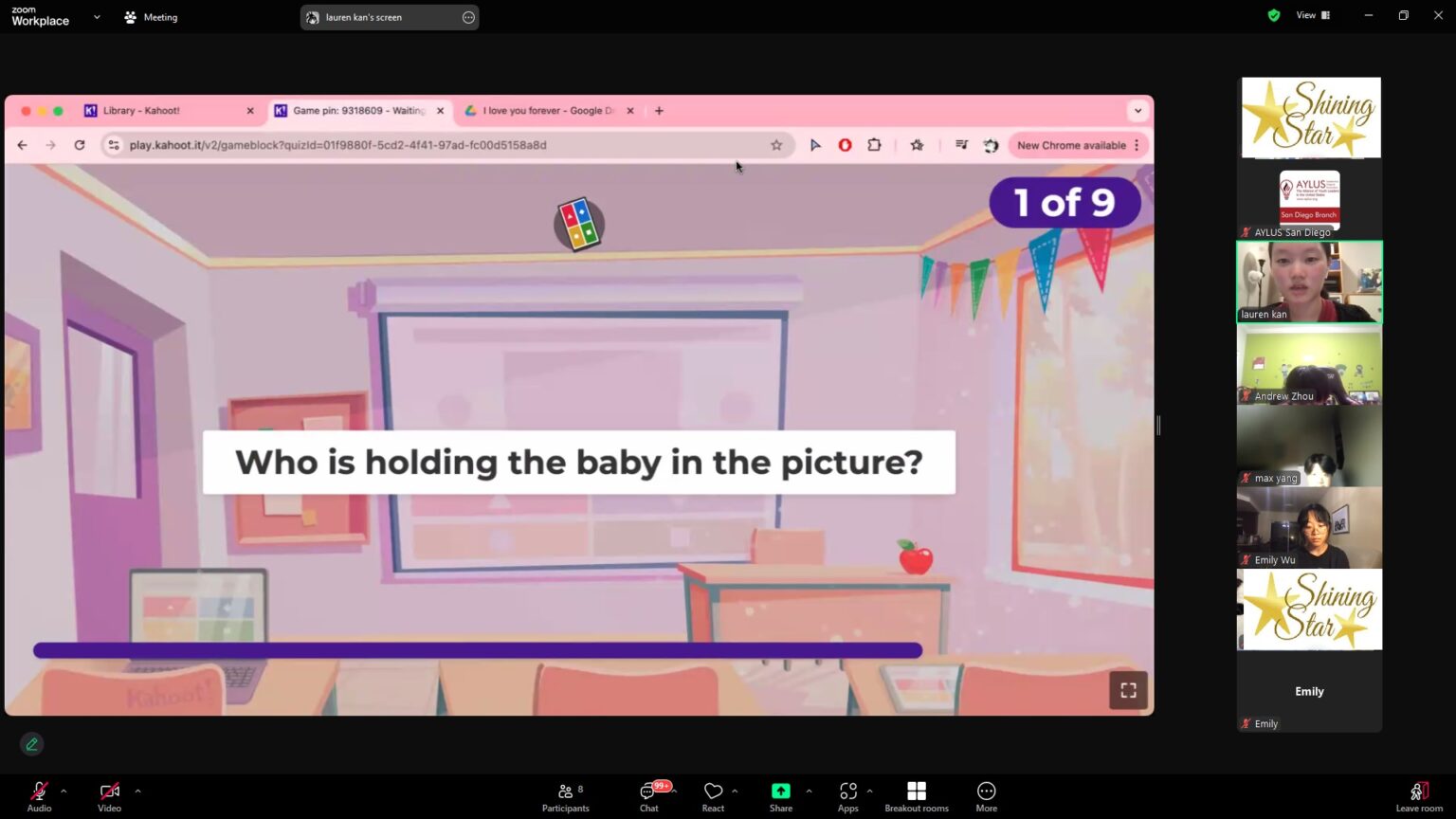This screenshot has height=819, width=1456.
Task: Click the Meeting info button
Action: tap(151, 17)
